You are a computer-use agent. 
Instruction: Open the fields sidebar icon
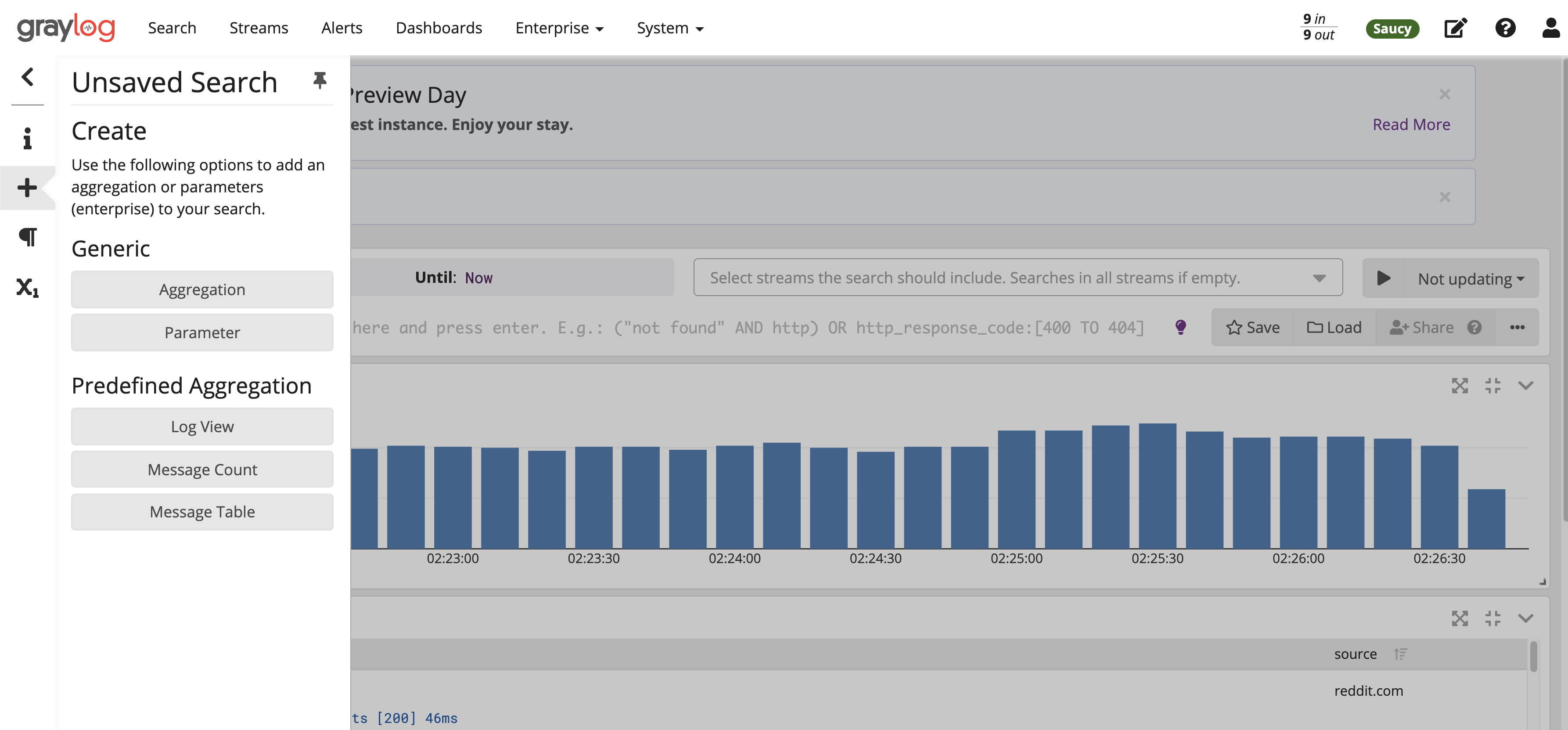coord(27,287)
